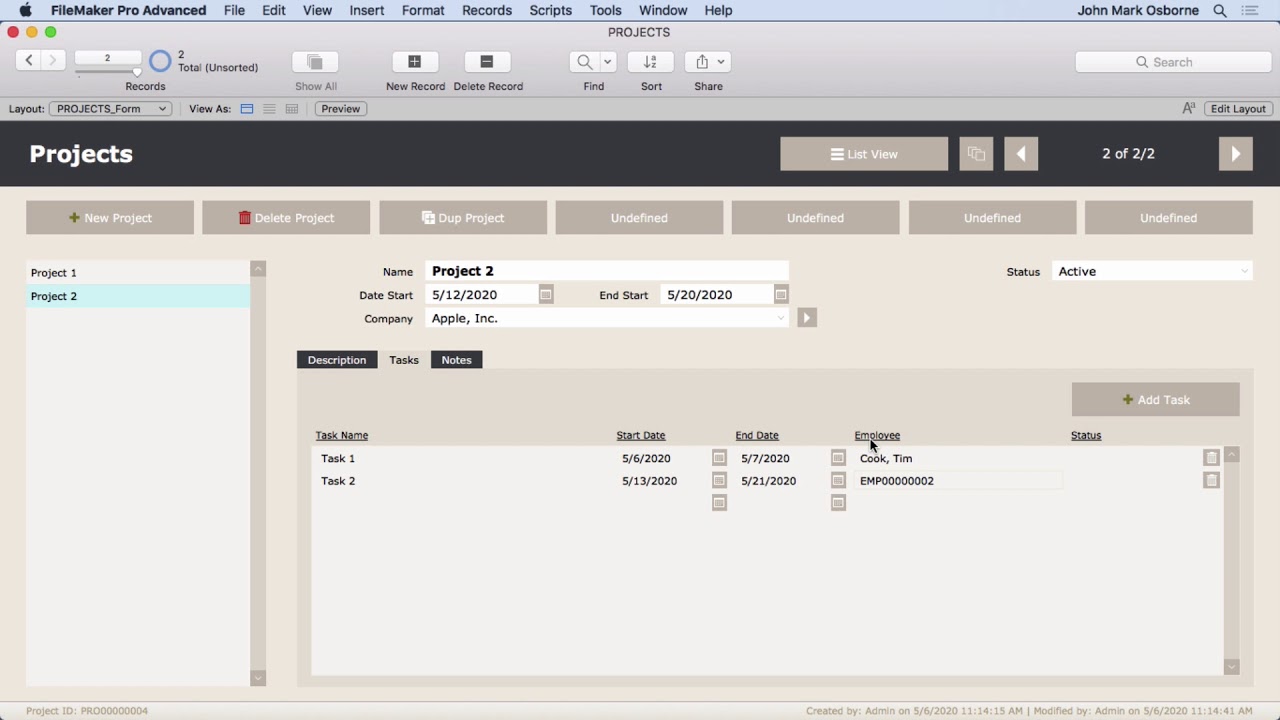The image size is (1280, 720).
Task: Go to next record using toolbar forward arrow
Action: [53, 60]
